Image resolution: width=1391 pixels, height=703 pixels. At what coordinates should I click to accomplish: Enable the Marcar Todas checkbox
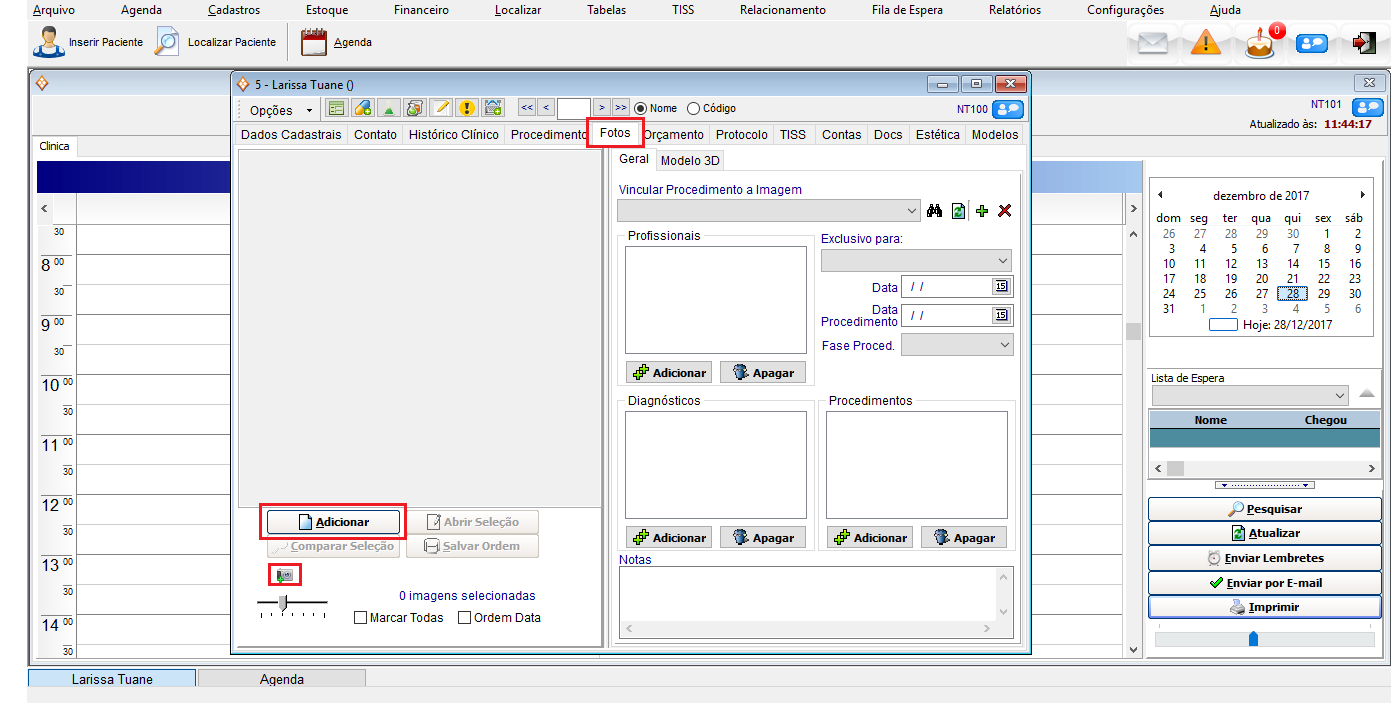(361, 618)
